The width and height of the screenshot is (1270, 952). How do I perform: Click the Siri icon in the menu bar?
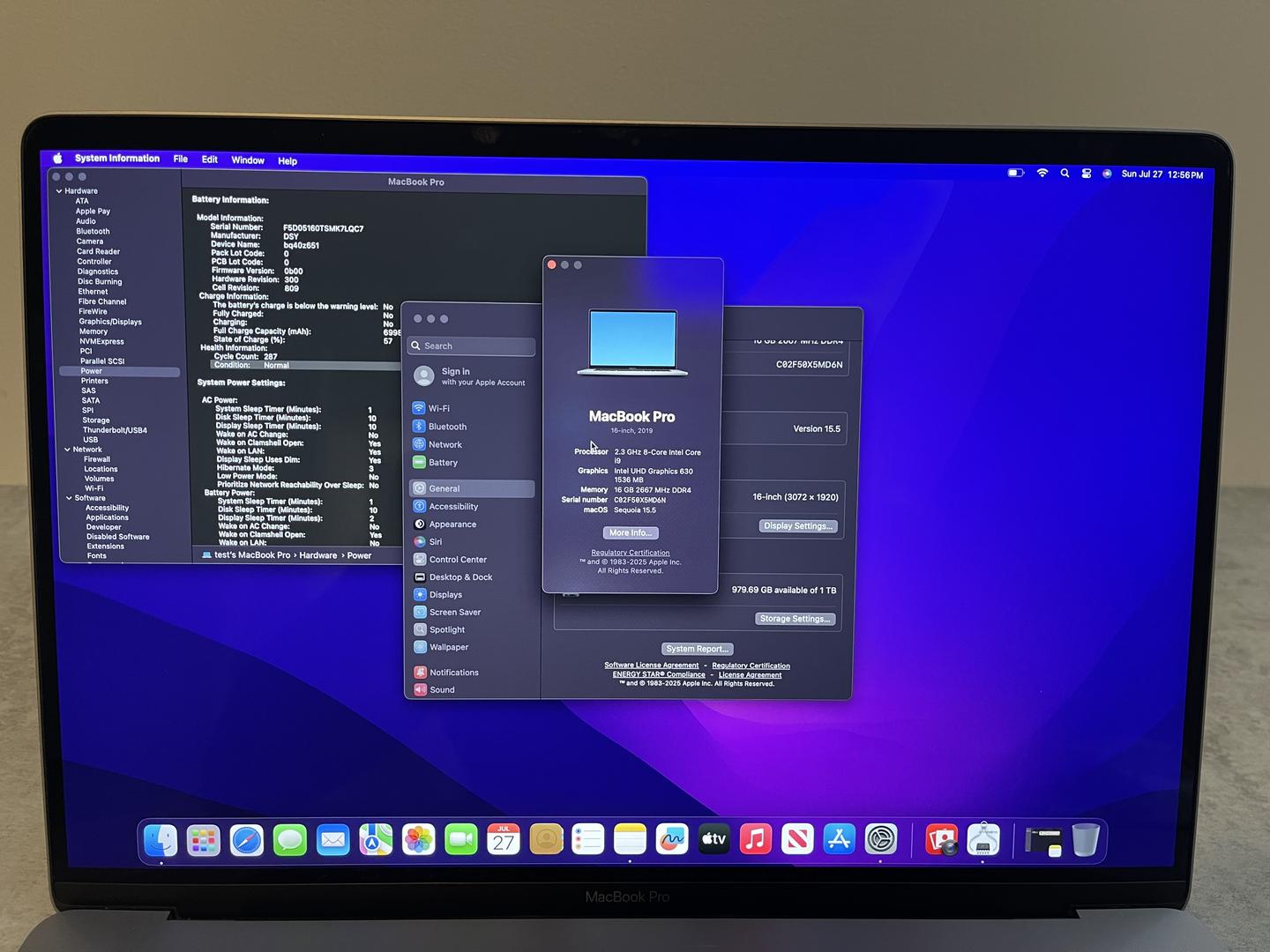[1107, 174]
